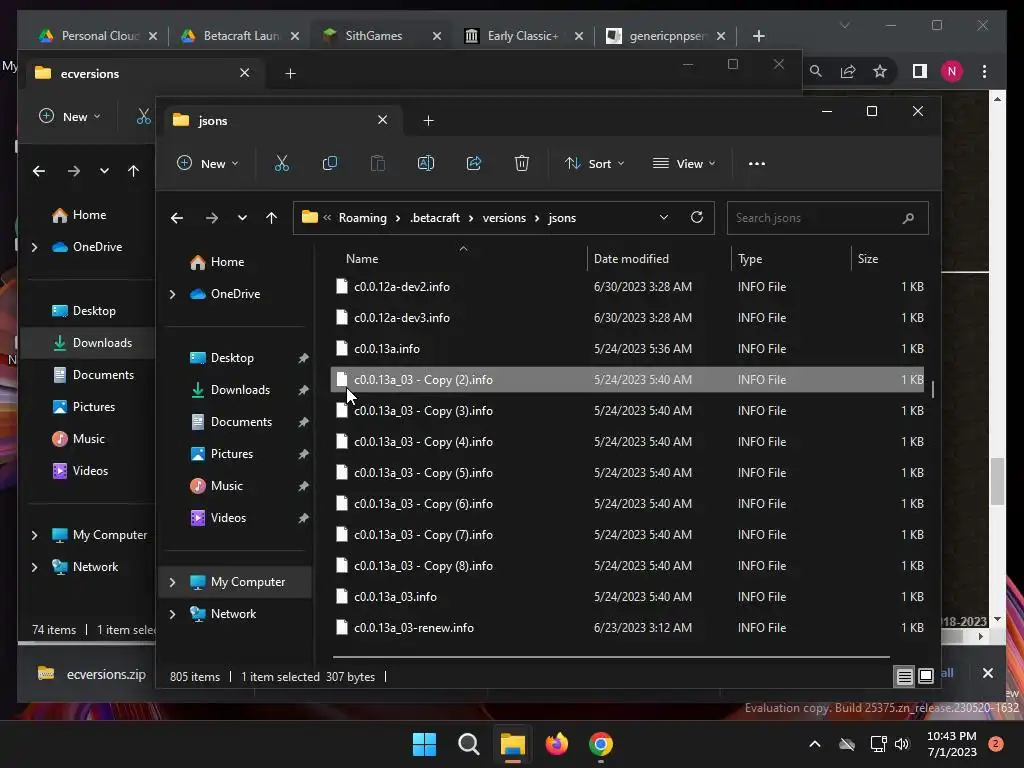Image resolution: width=1024 pixels, height=768 pixels.
Task: Delete selected file with trash icon
Action: click(x=521, y=163)
